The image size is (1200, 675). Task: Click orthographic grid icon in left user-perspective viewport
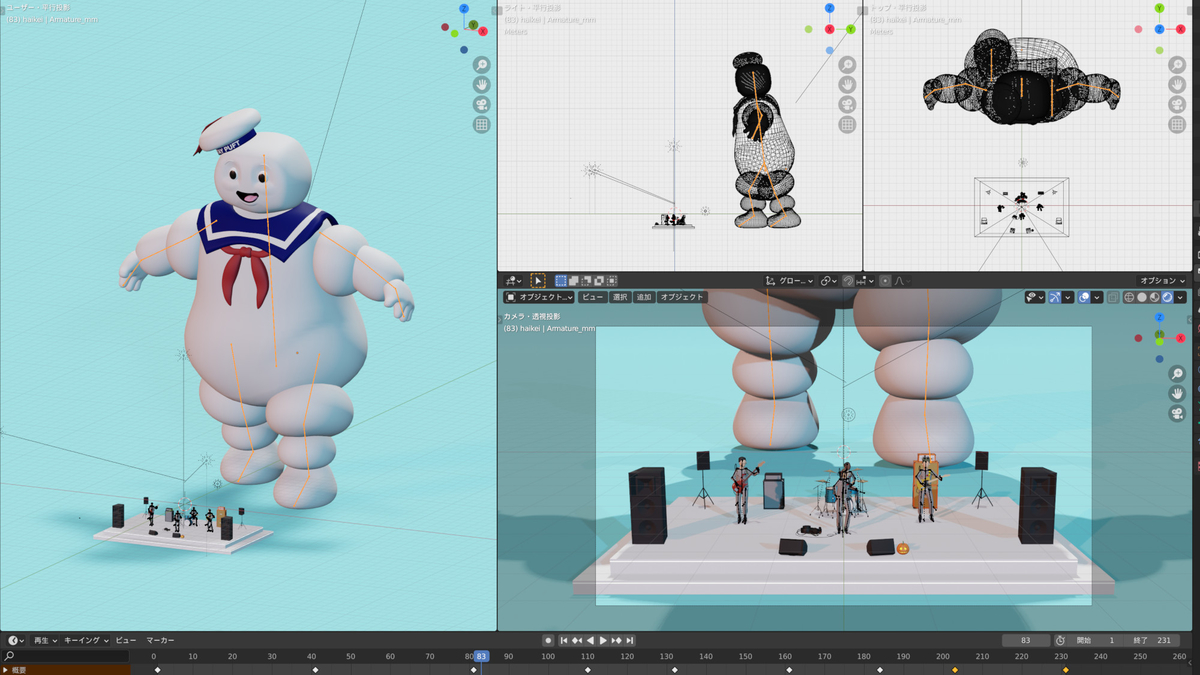481,125
